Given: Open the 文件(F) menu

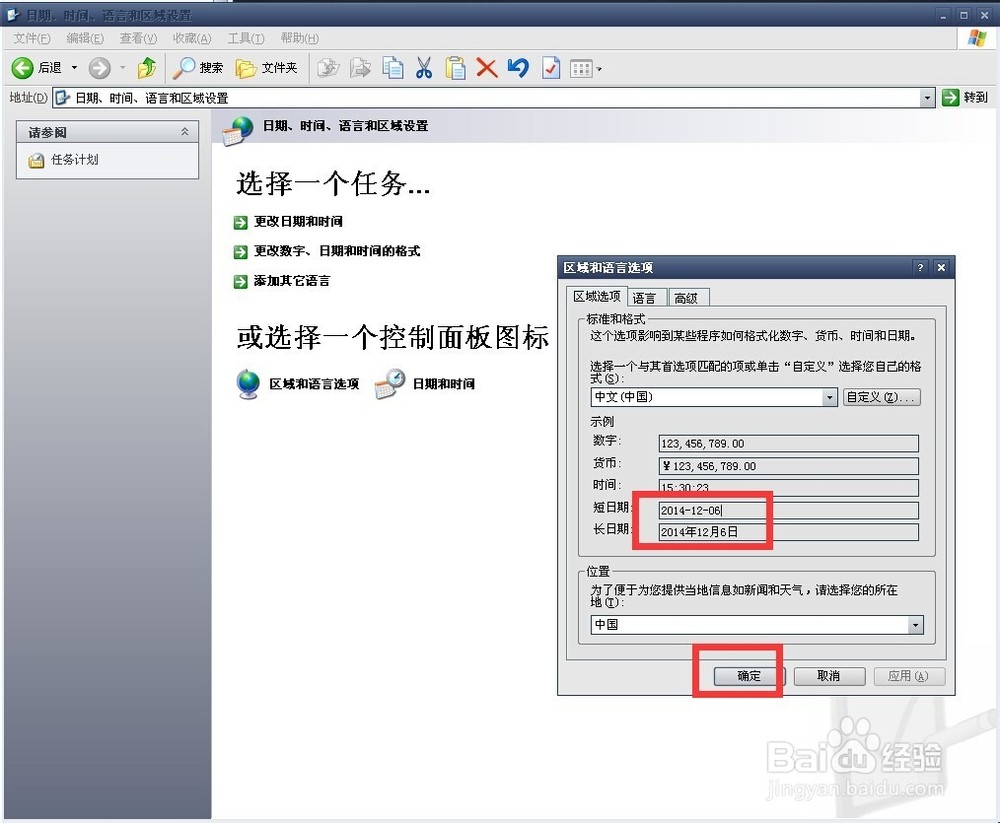Looking at the screenshot, I should coord(32,38).
